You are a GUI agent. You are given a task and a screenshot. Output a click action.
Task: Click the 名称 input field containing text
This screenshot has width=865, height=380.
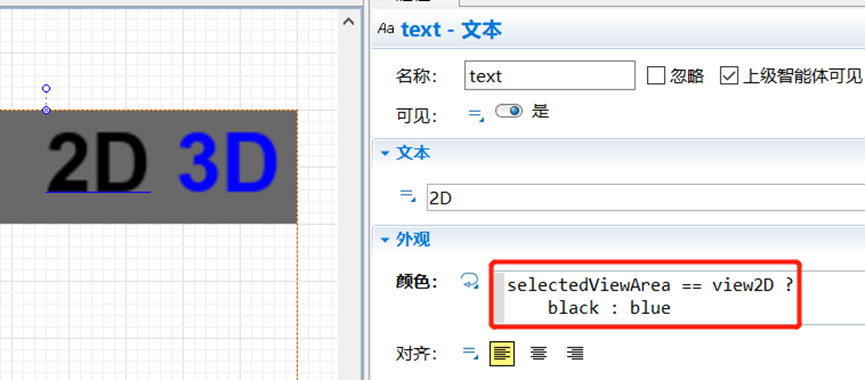pyautogui.click(x=549, y=76)
